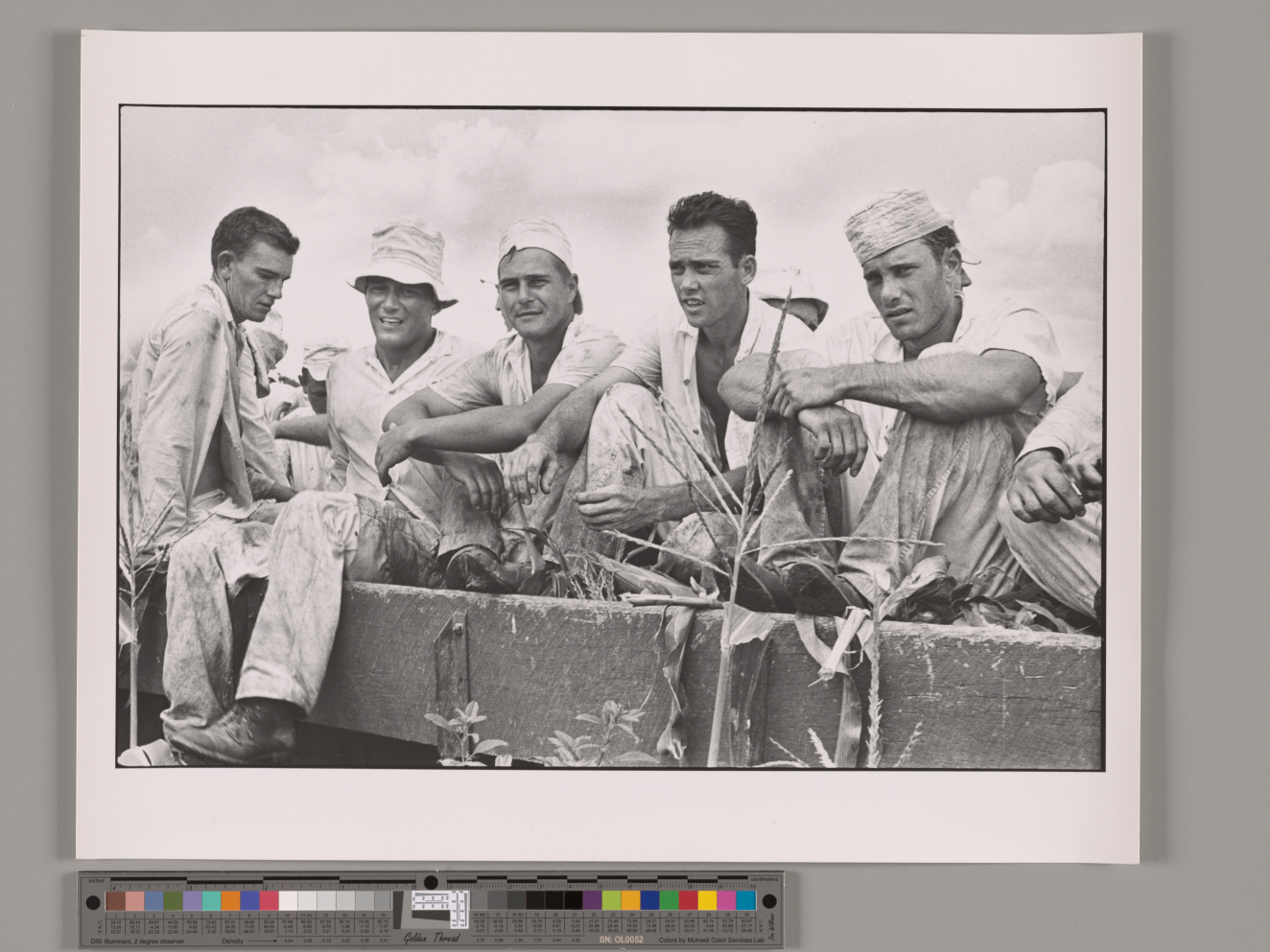
Task: Select orange color patch number 7
Action: [230, 901]
